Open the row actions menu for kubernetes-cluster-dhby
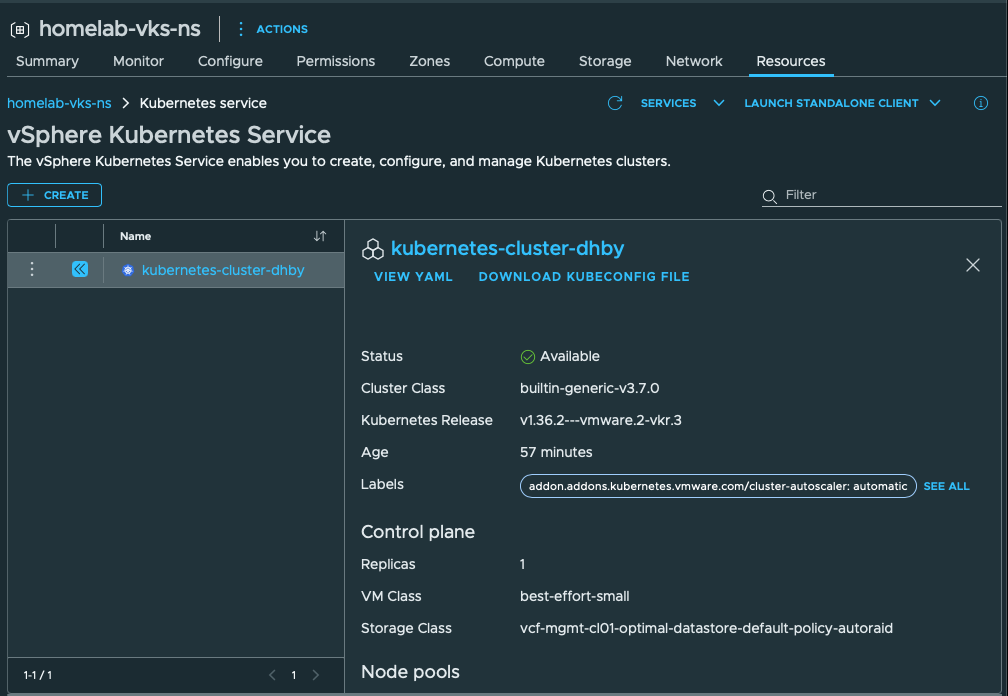 pyautogui.click(x=32, y=269)
